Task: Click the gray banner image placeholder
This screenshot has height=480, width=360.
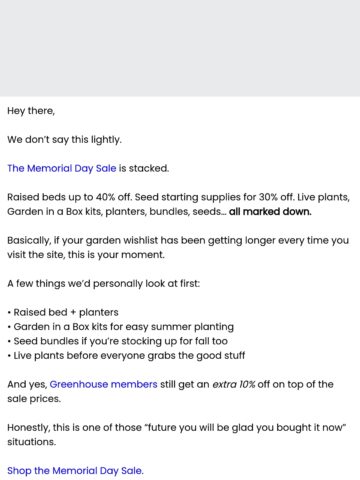Action: 180,48
